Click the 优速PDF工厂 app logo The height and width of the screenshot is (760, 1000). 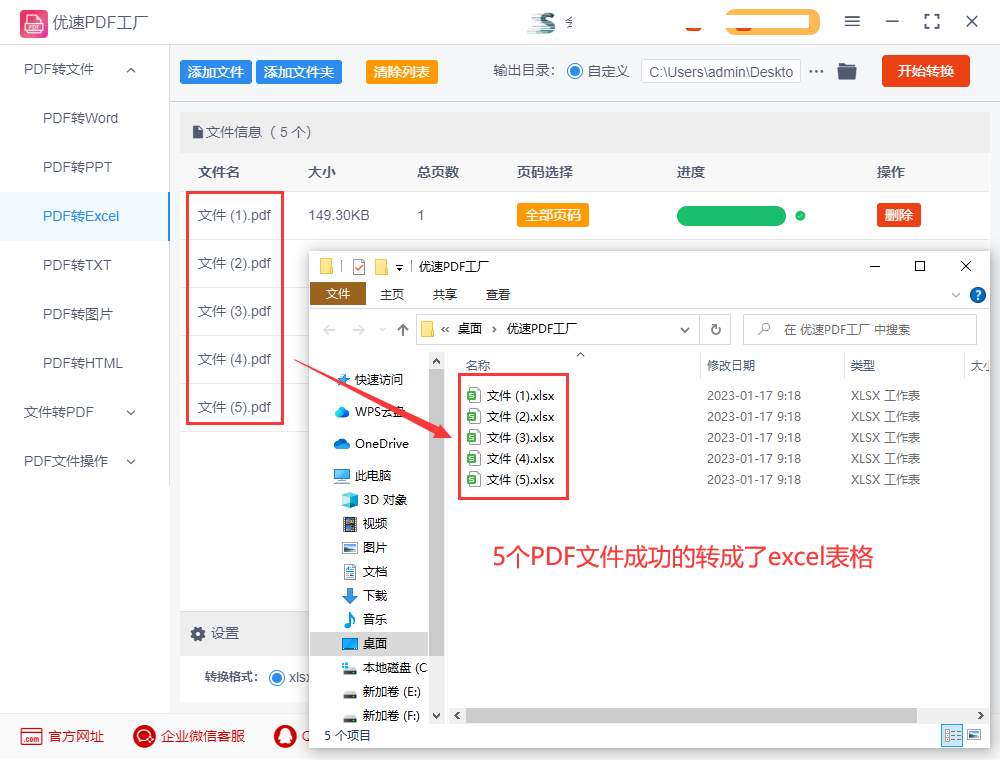(x=33, y=24)
